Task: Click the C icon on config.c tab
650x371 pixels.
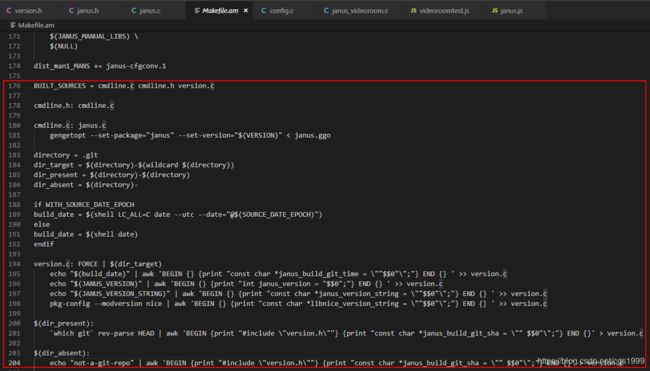Action: (x=264, y=11)
